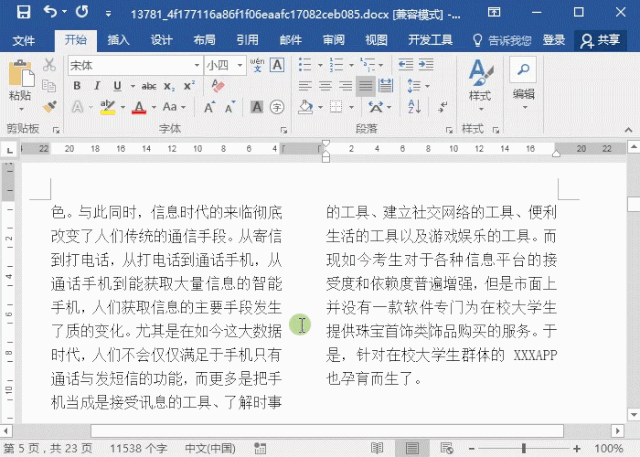Viewport: 640px width, 457px height.
Task: Open the 文件 menu
Action: pyautogui.click(x=23, y=40)
